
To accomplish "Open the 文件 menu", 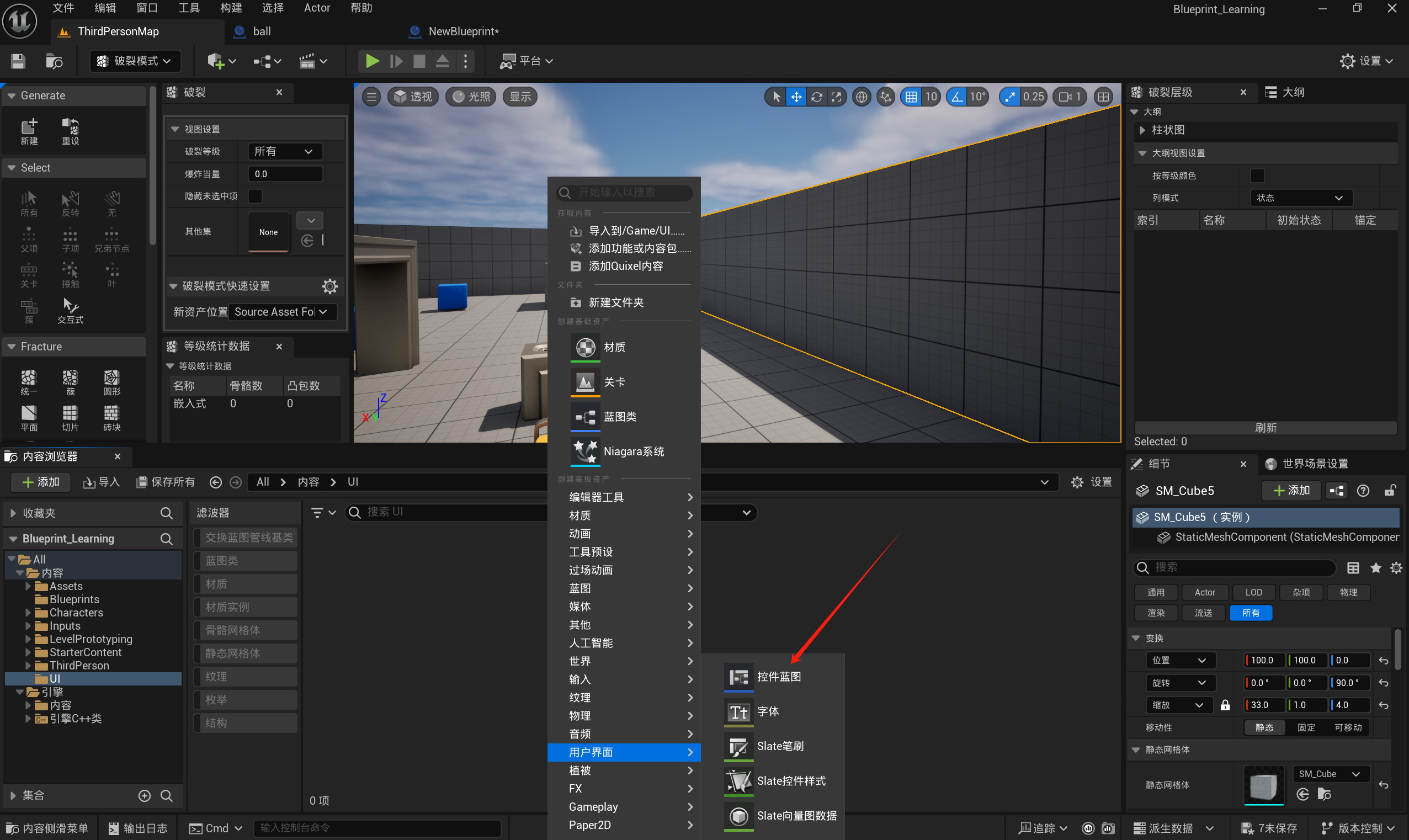I will [x=63, y=8].
